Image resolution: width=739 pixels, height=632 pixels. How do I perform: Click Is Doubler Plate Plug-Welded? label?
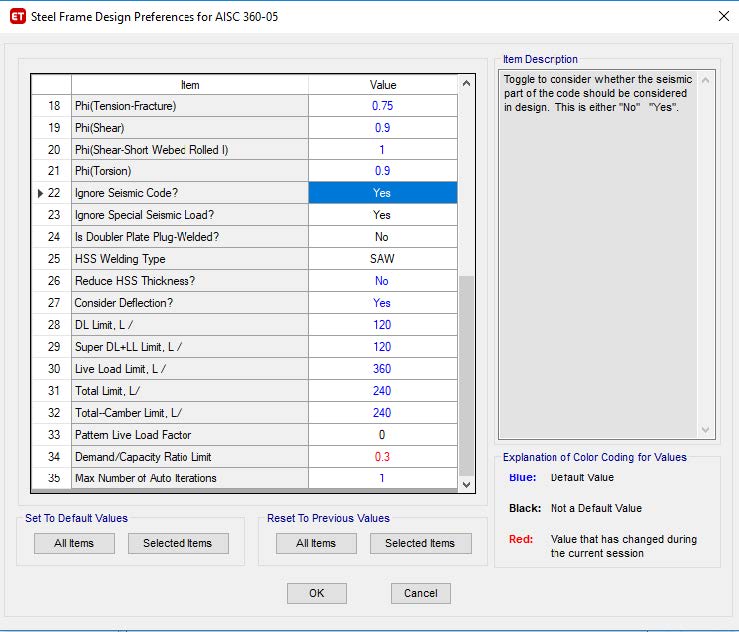point(147,237)
